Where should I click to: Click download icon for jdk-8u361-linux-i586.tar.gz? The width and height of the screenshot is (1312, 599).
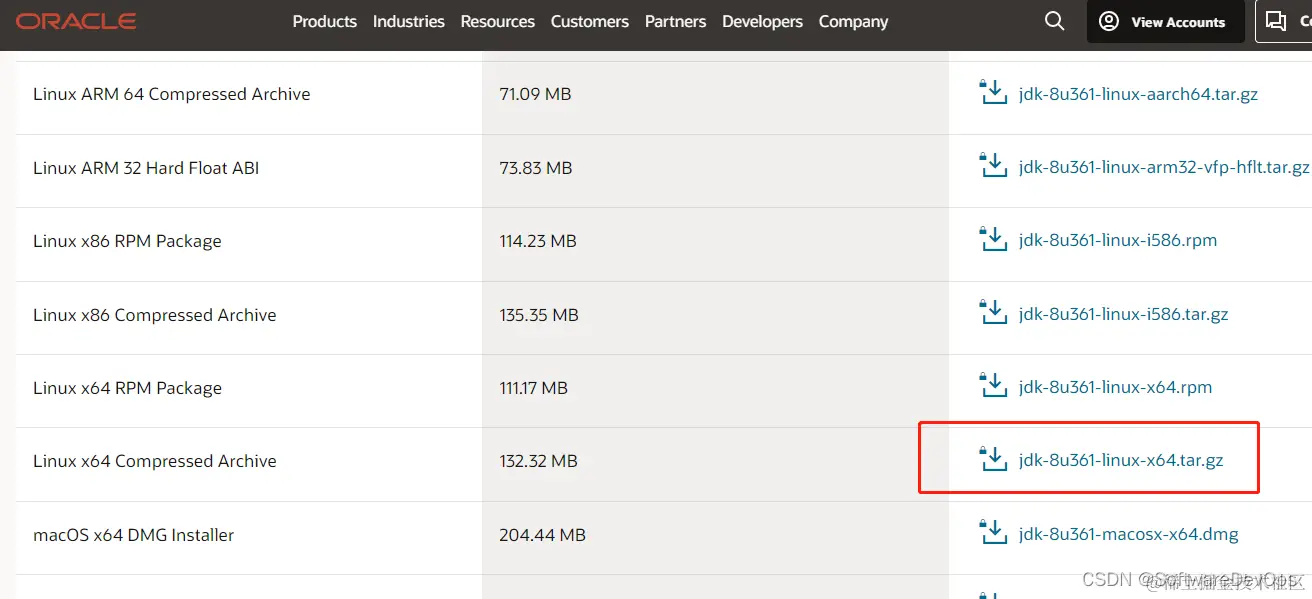[x=992, y=313]
